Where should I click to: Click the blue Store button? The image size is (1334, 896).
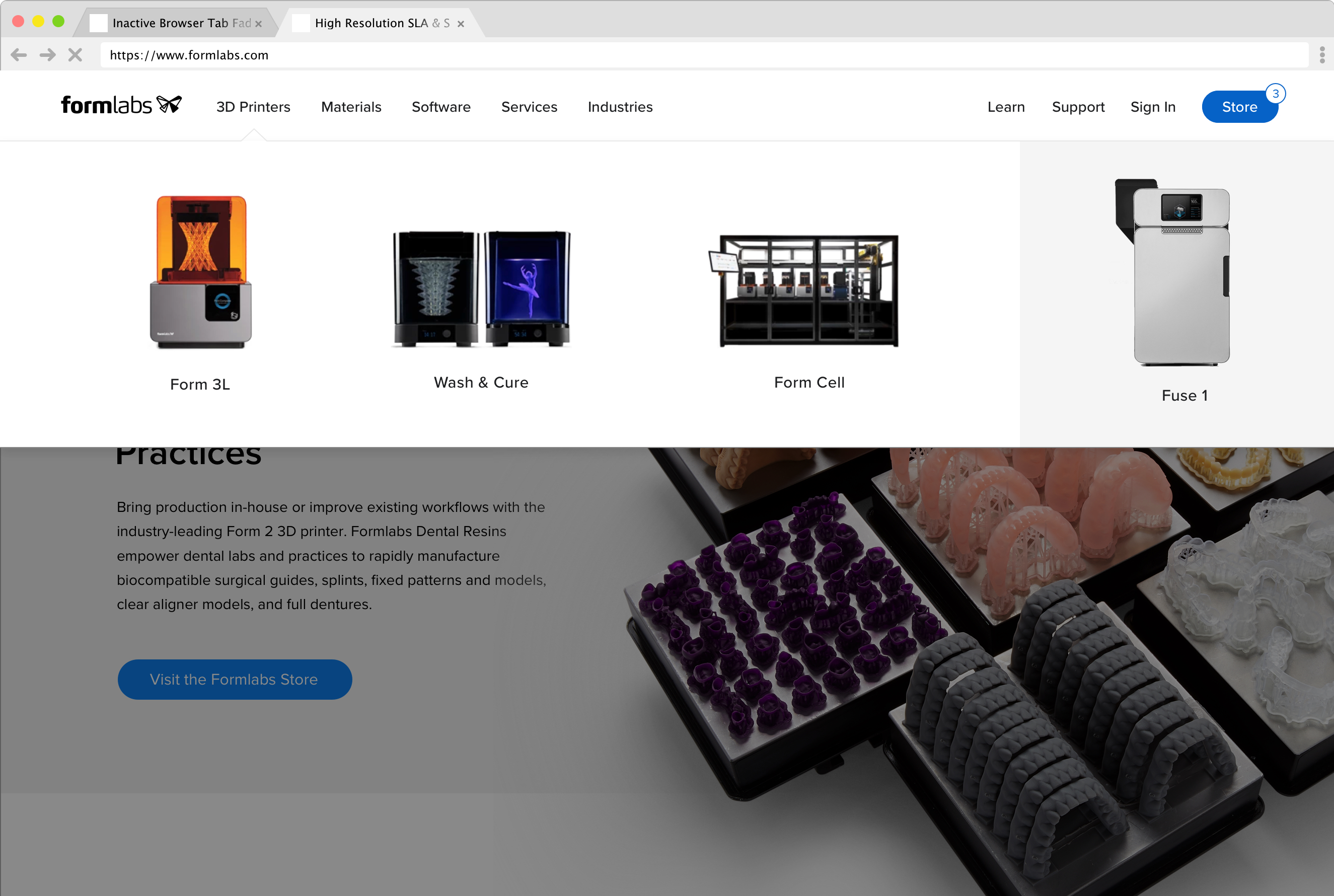tap(1239, 107)
